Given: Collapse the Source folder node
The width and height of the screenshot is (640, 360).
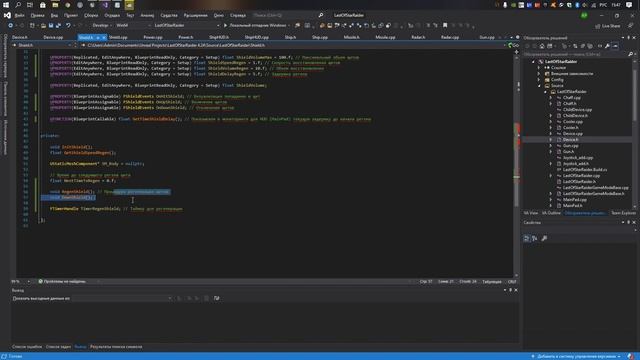Looking at the screenshot, I should pos(539,86).
